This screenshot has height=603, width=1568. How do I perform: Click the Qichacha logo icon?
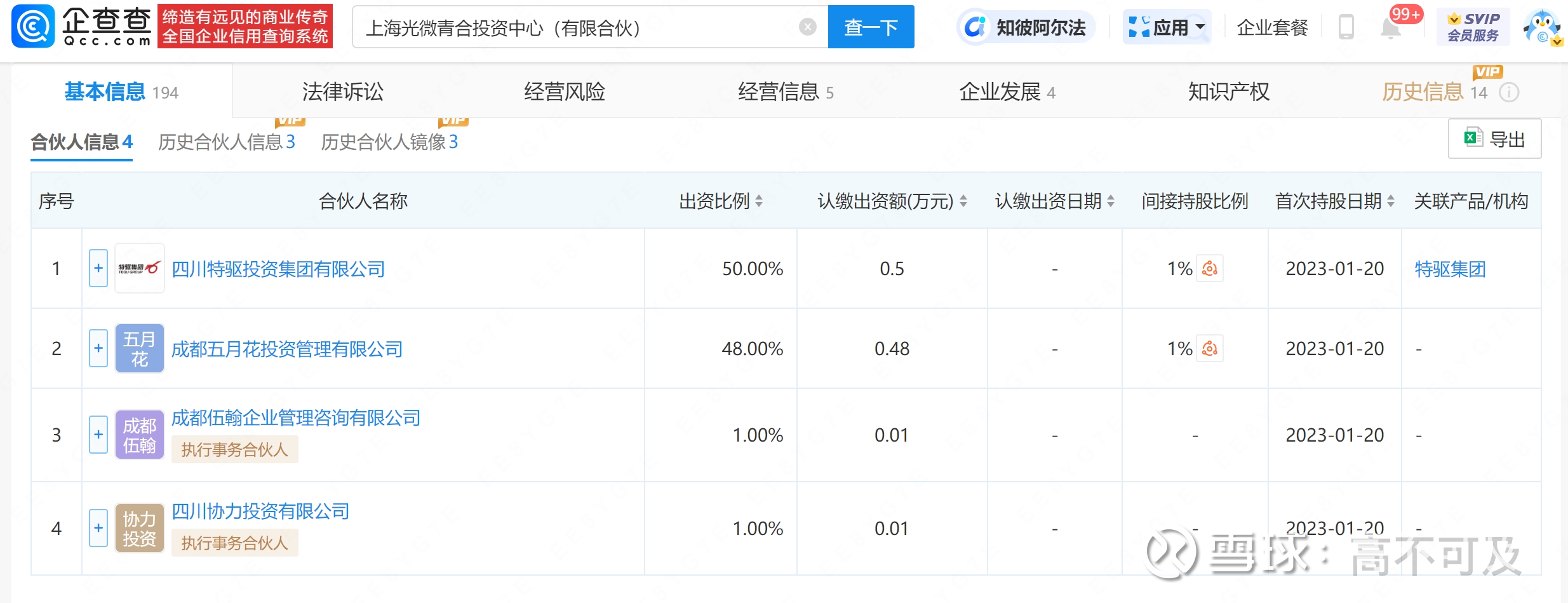33,26
